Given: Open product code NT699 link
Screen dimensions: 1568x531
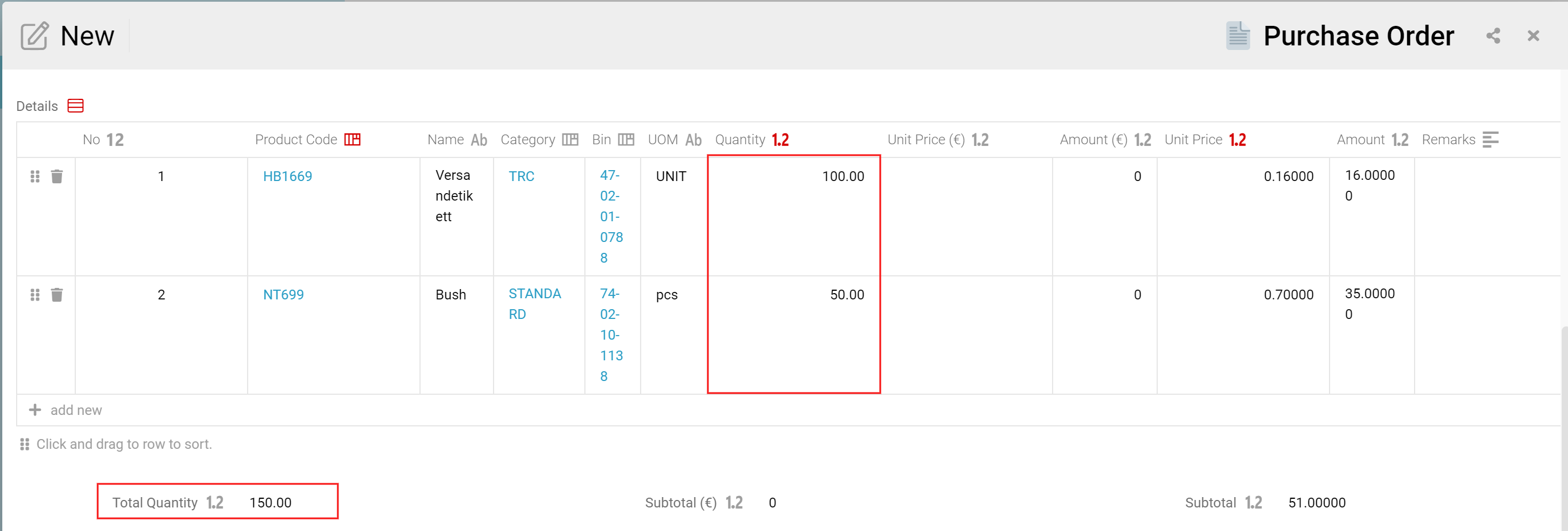Looking at the screenshot, I should click(283, 295).
